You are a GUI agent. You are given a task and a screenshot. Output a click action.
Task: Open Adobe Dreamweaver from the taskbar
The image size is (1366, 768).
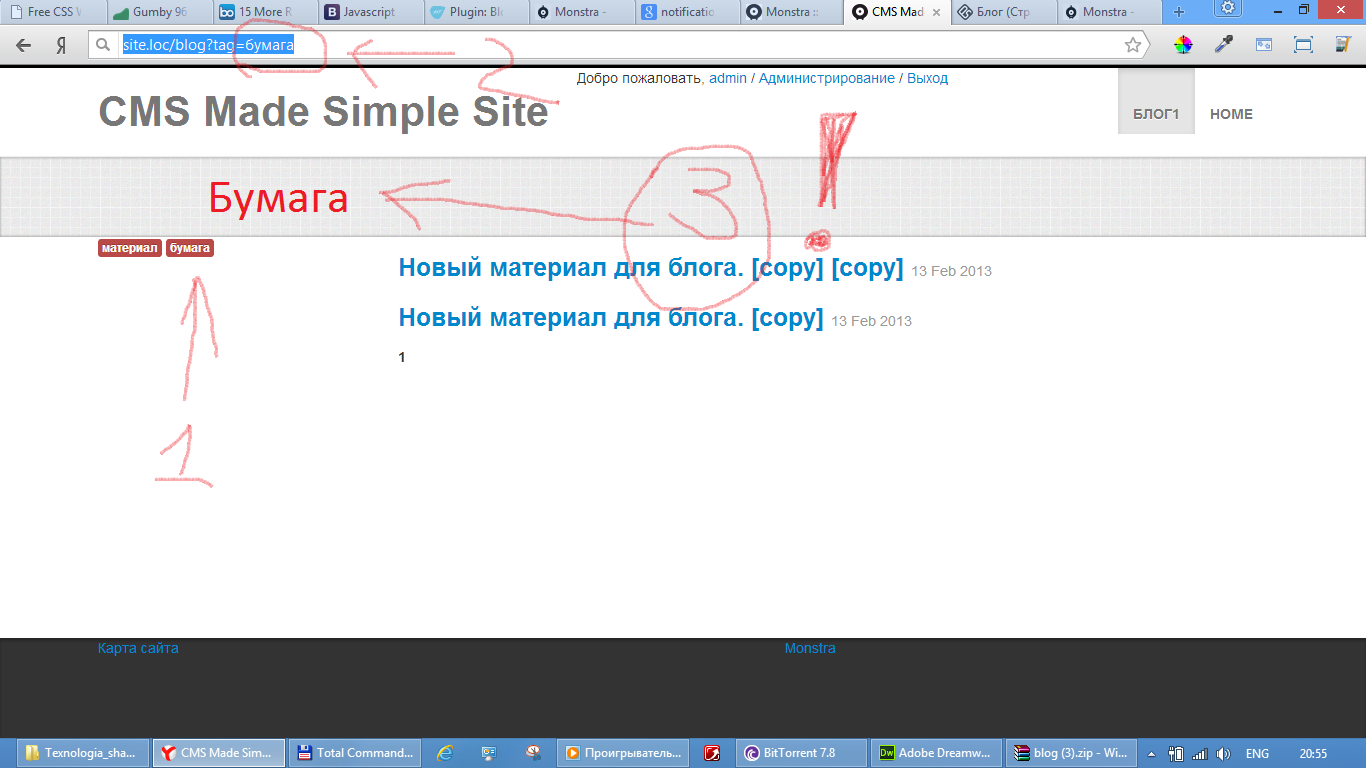(935, 752)
